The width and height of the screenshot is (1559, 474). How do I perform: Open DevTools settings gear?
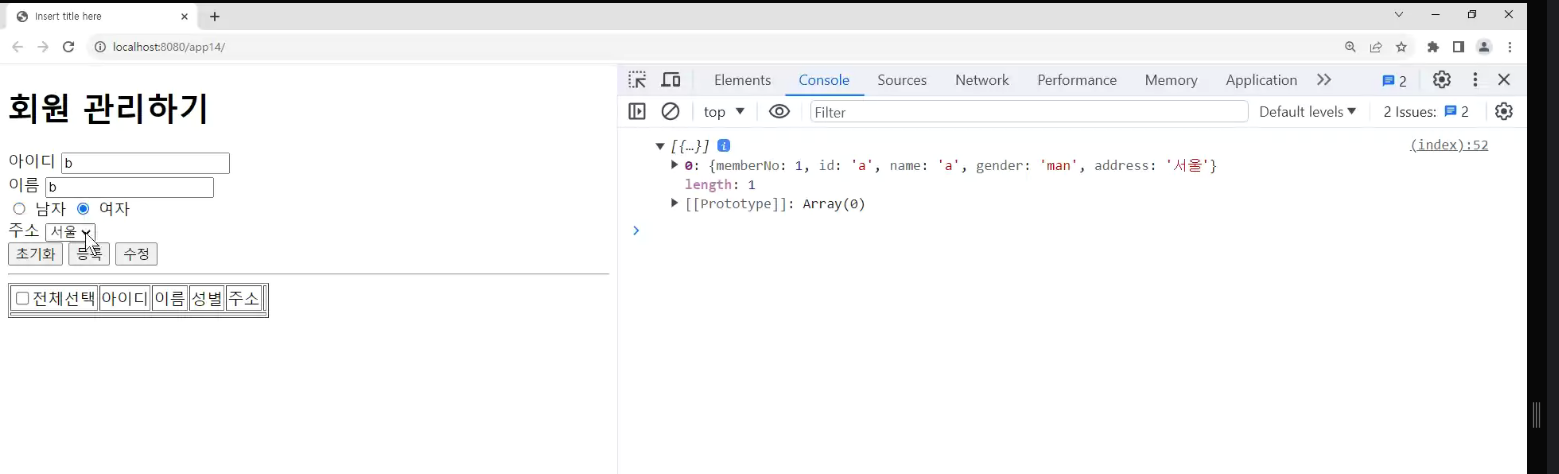tap(1441, 80)
